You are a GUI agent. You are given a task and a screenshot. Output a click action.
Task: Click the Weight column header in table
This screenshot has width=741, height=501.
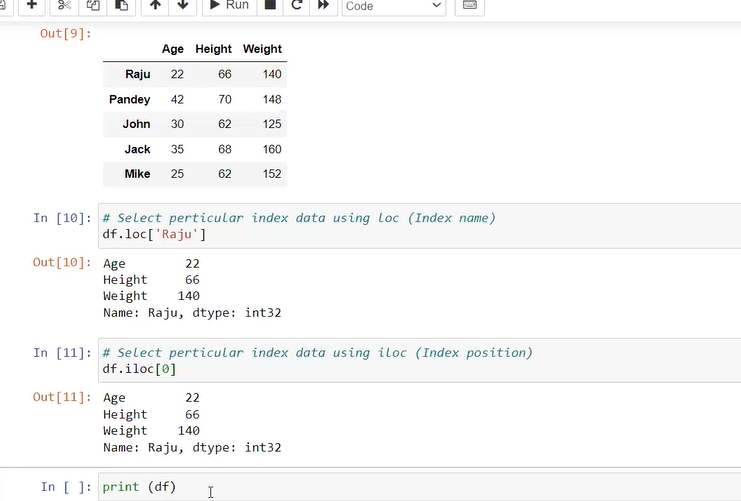click(x=262, y=49)
